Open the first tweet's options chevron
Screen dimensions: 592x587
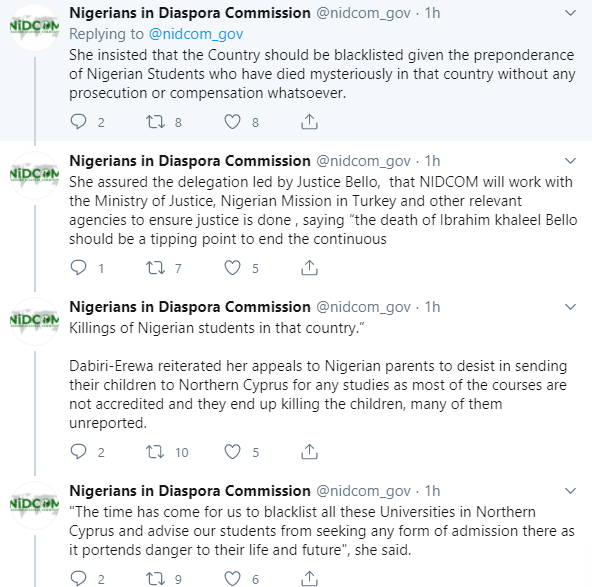tap(570, 13)
